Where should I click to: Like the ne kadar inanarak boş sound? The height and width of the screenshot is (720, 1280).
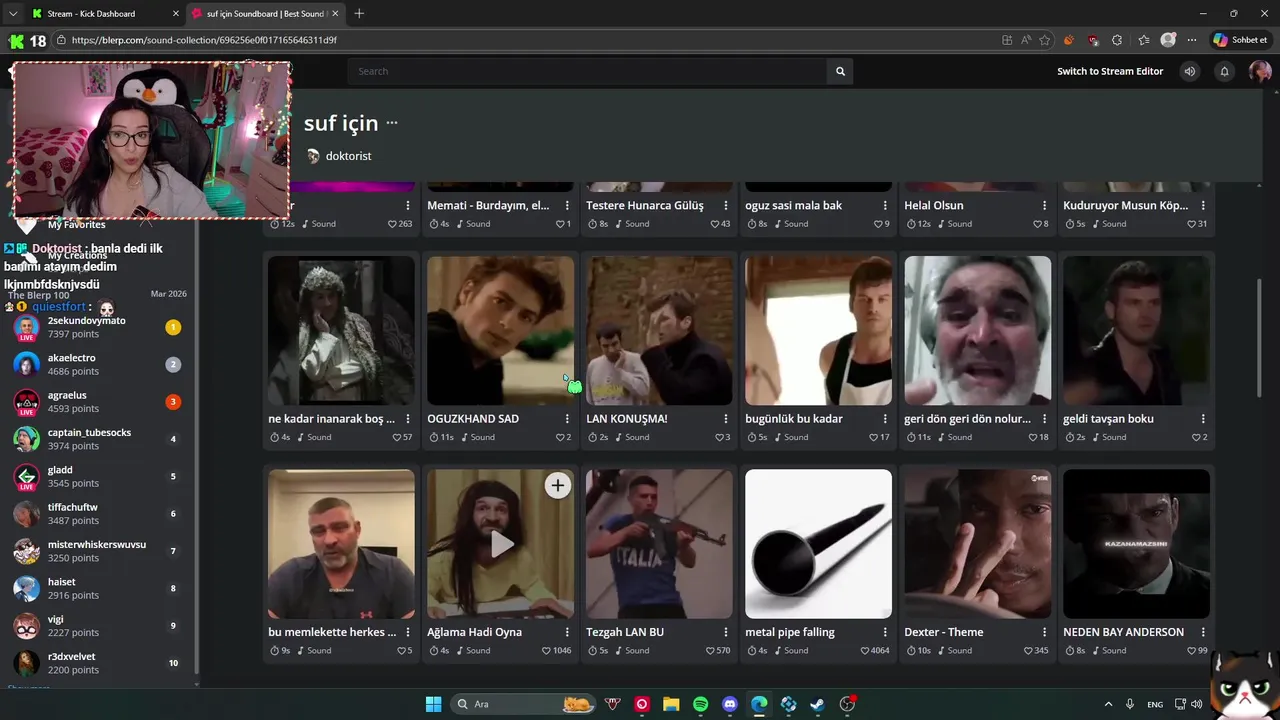395,437
